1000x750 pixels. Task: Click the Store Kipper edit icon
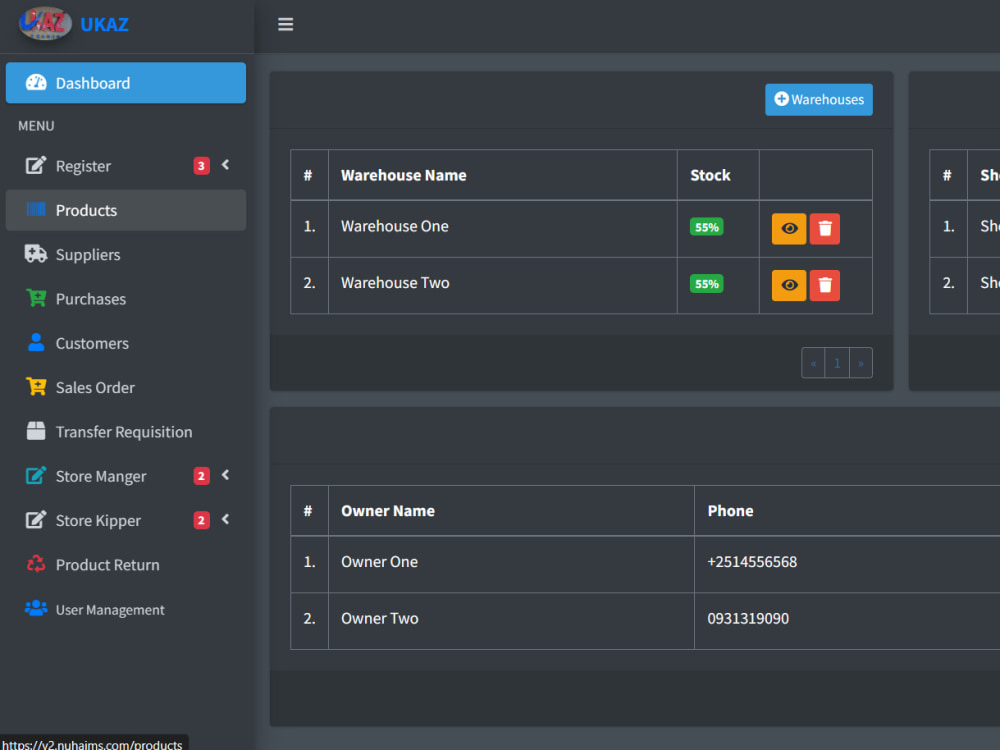pos(36,520)
